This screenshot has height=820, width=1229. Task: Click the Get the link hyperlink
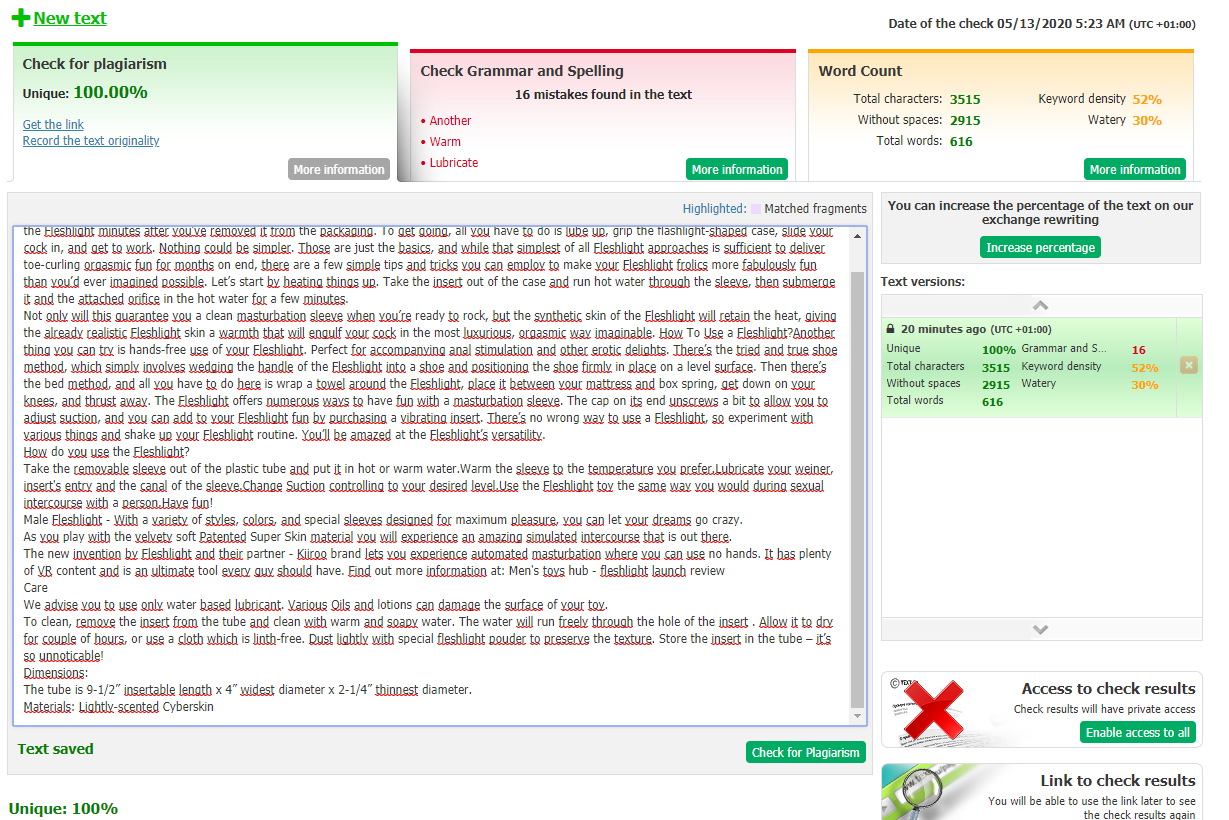(53, 125)
